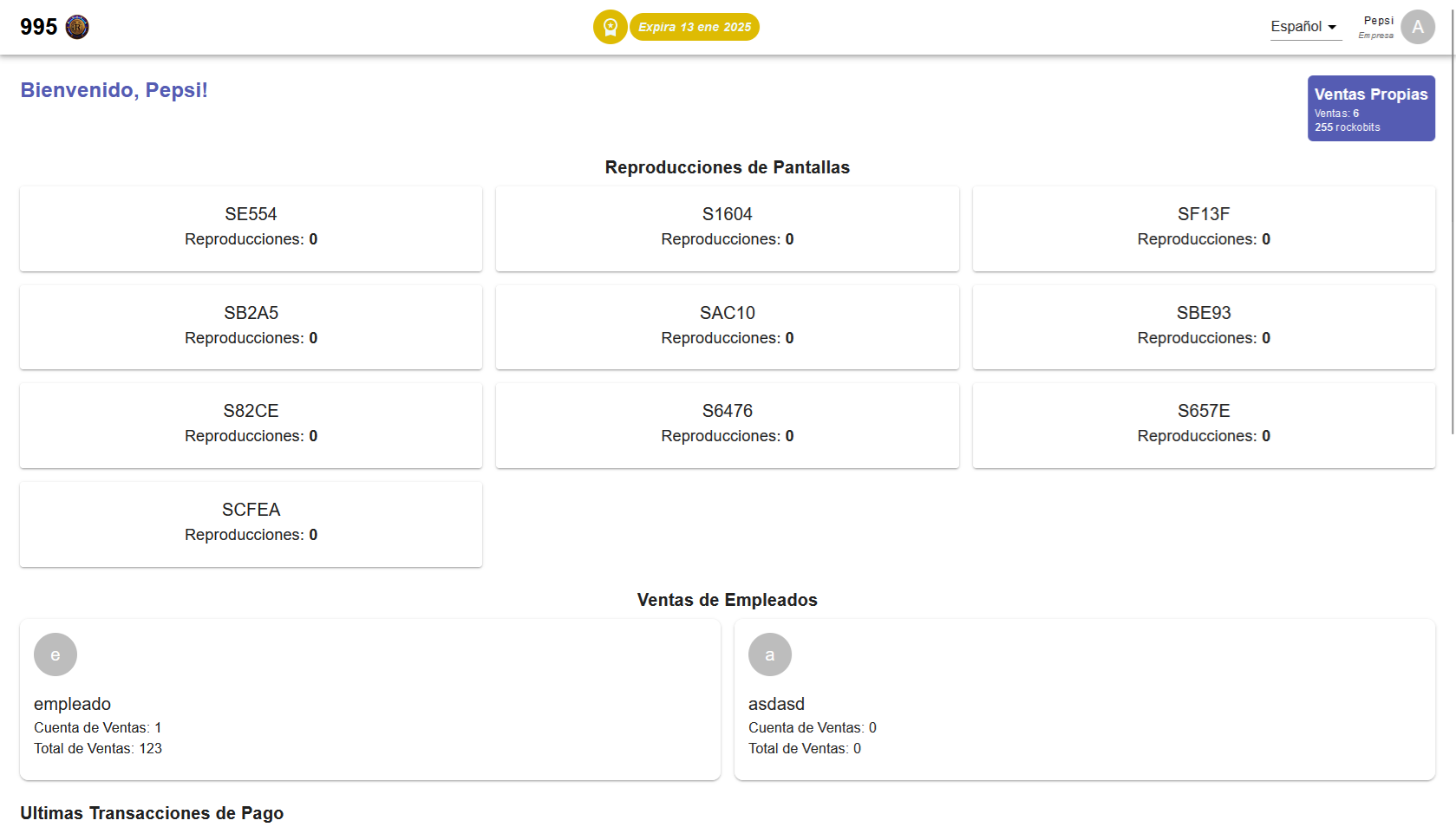The width and height of the screenshot is (1456, 827).
Task: Choose the SBE93 screen card
Action: coord(1203,327)
